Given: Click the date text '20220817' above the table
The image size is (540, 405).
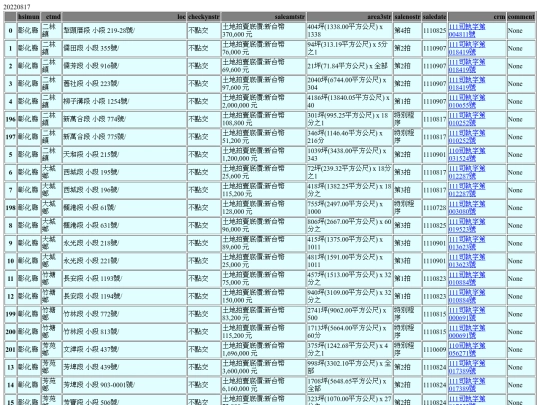Looking at the screenshot, I should point(17,7).
